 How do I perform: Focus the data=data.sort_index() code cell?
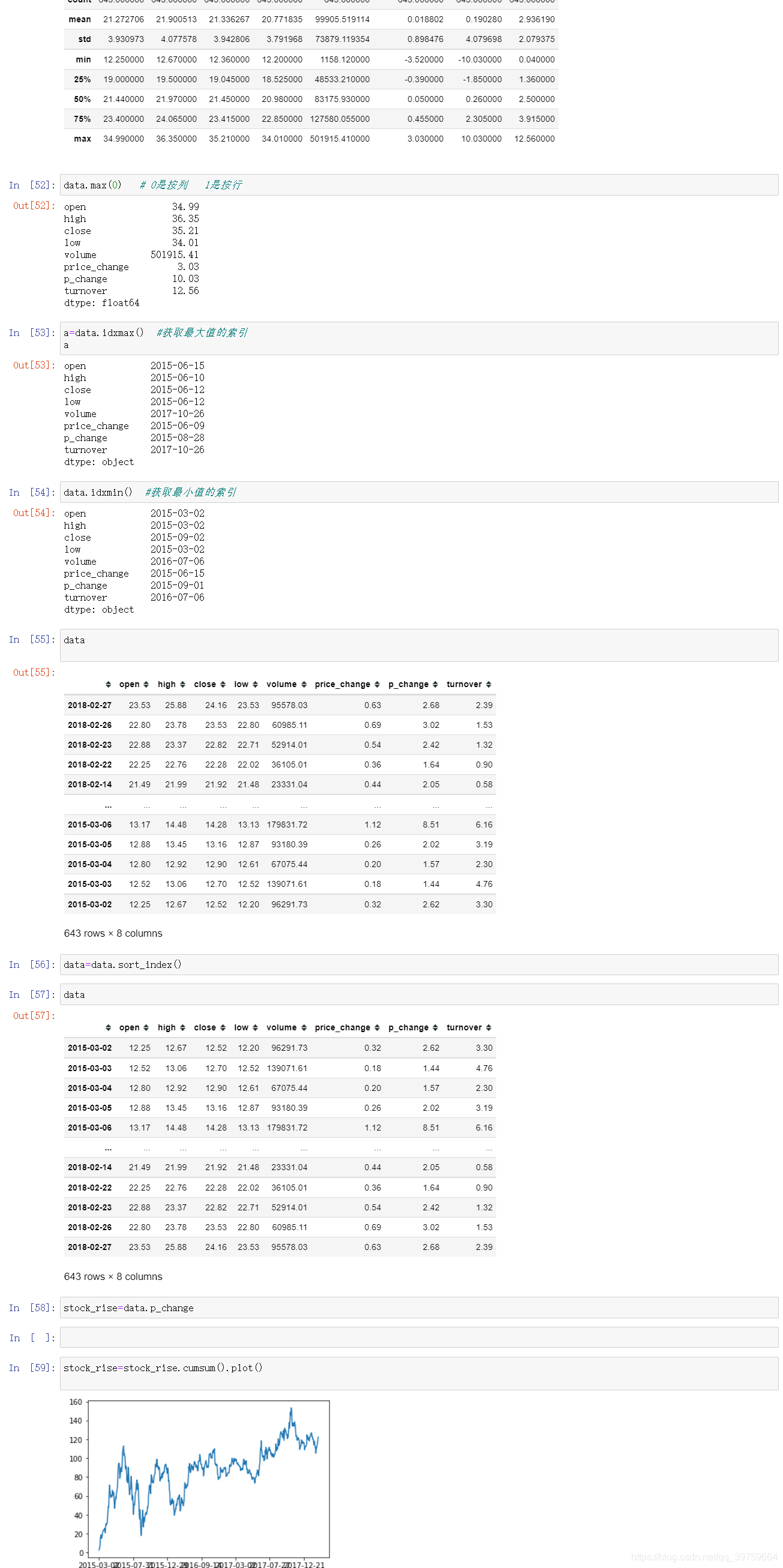pos(419,964)
